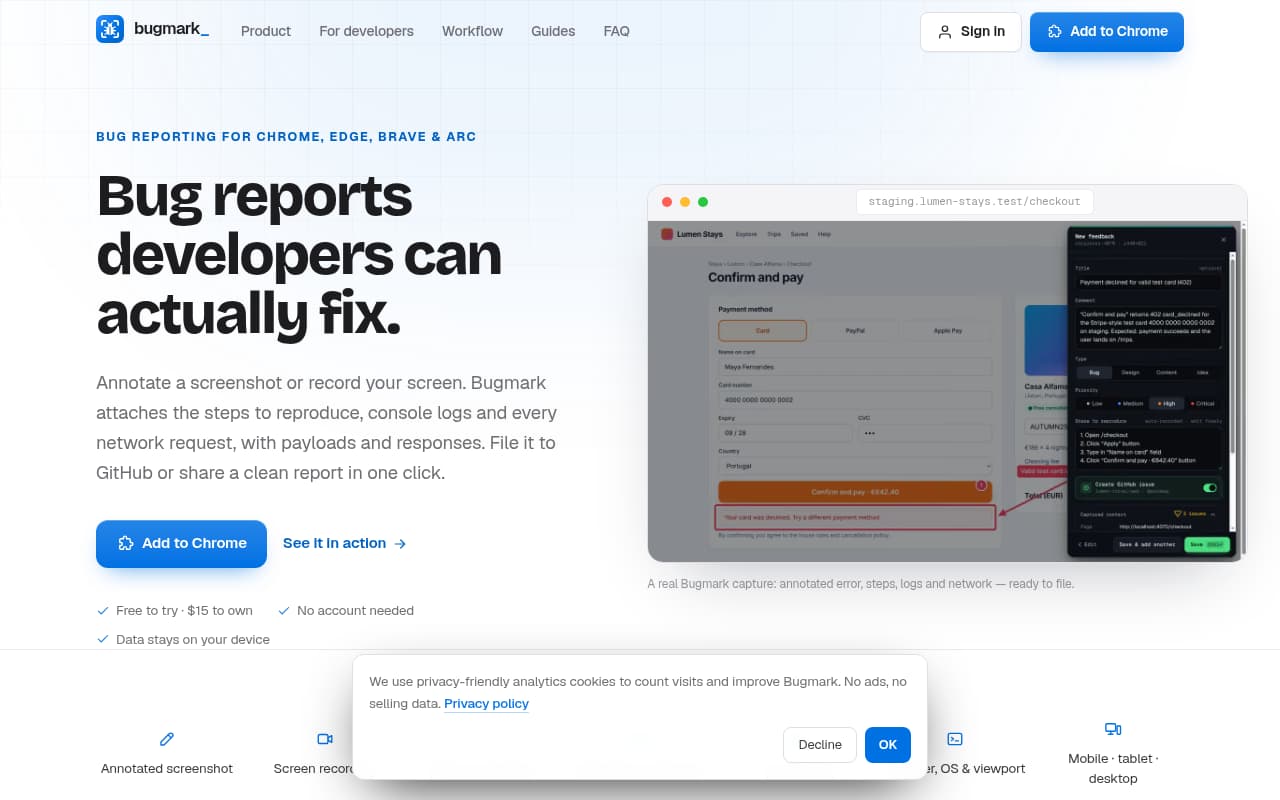Screen dimensions: 1280x800
Task: Click the staging.lumen-stays.test/checkout address bar
Action: coord(975,202)
